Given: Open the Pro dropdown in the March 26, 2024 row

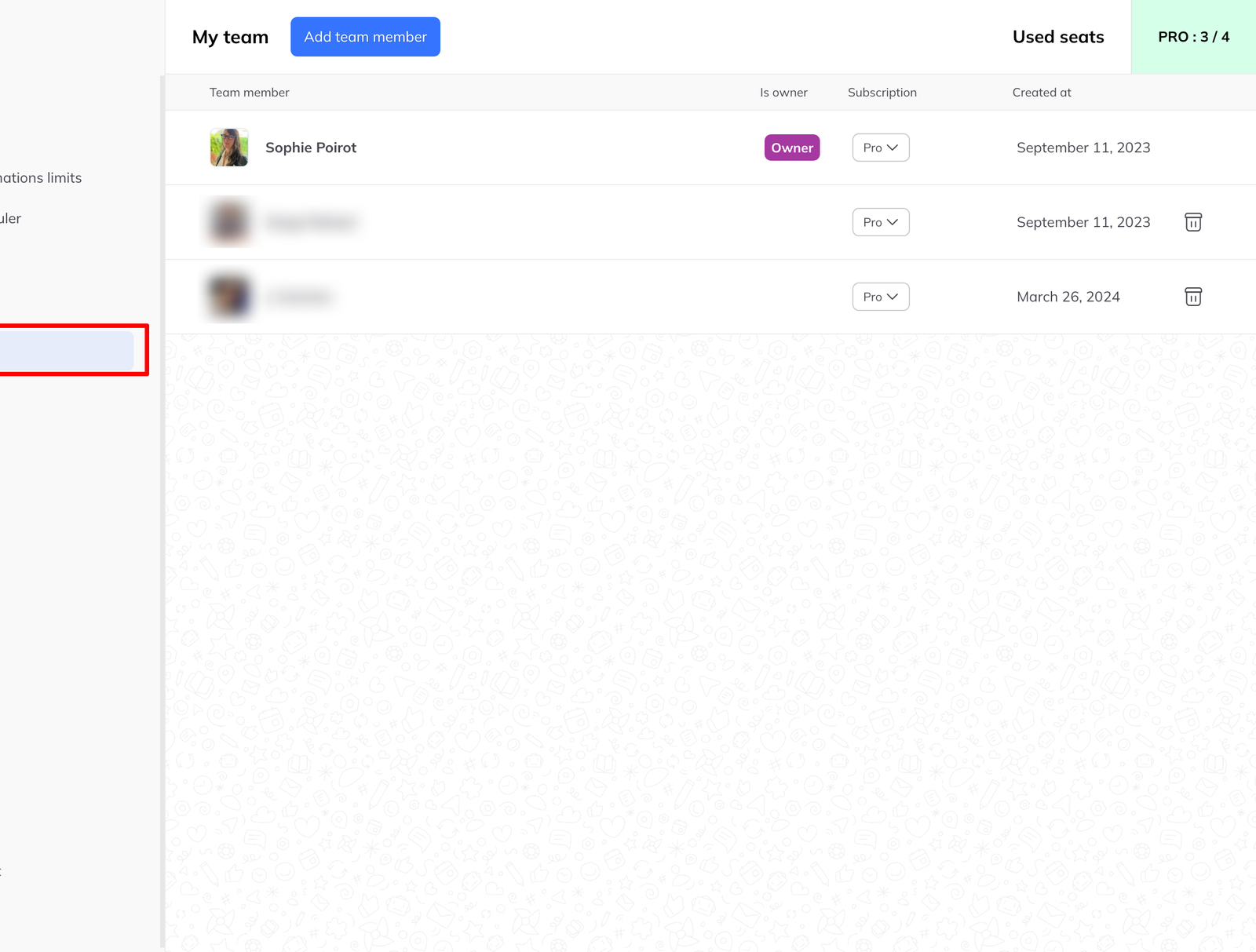Looking at the screenshot, I should point(881,297).
